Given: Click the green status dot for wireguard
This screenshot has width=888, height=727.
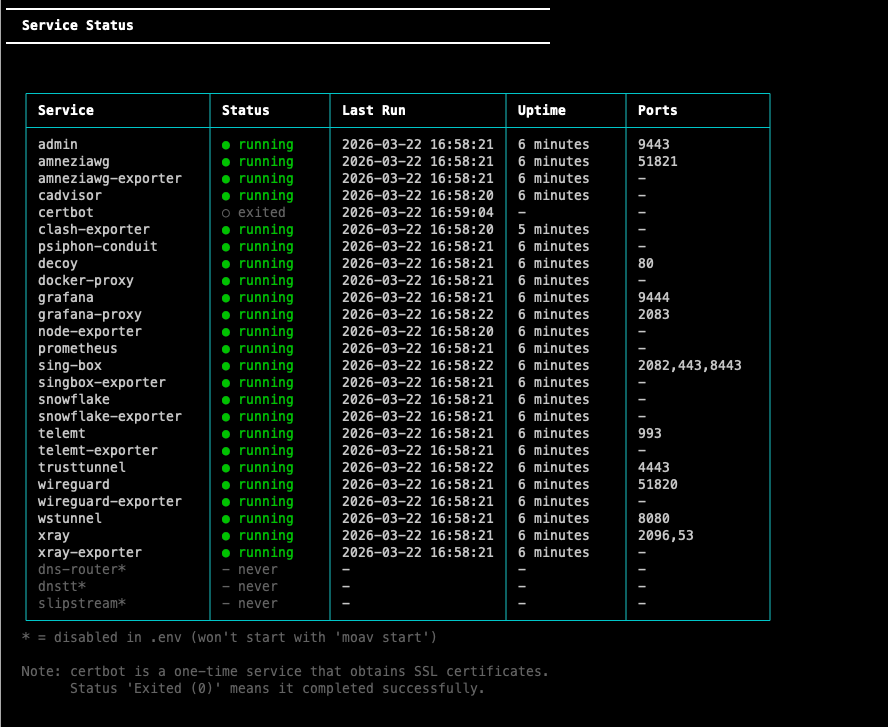Looking at the screenshot, I should tap(226, 485).
